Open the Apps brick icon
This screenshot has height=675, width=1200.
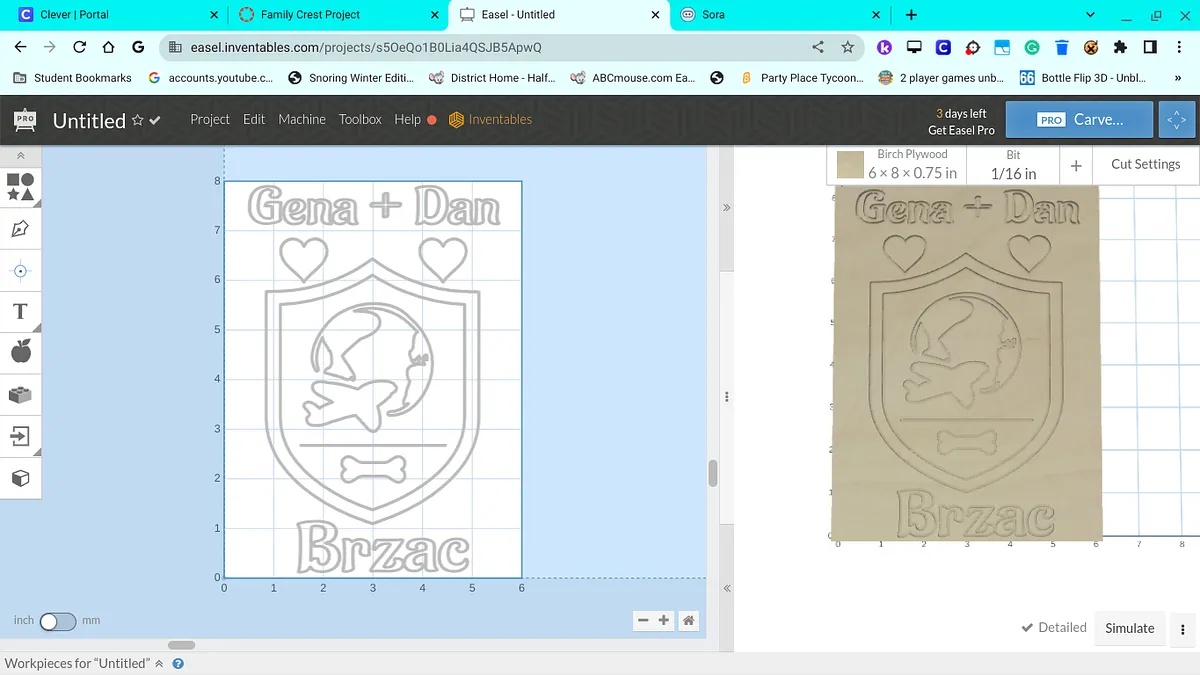tap(20, 395)
